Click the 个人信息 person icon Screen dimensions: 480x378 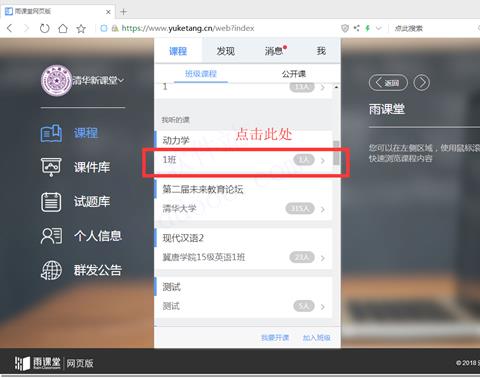click(51, 236)
